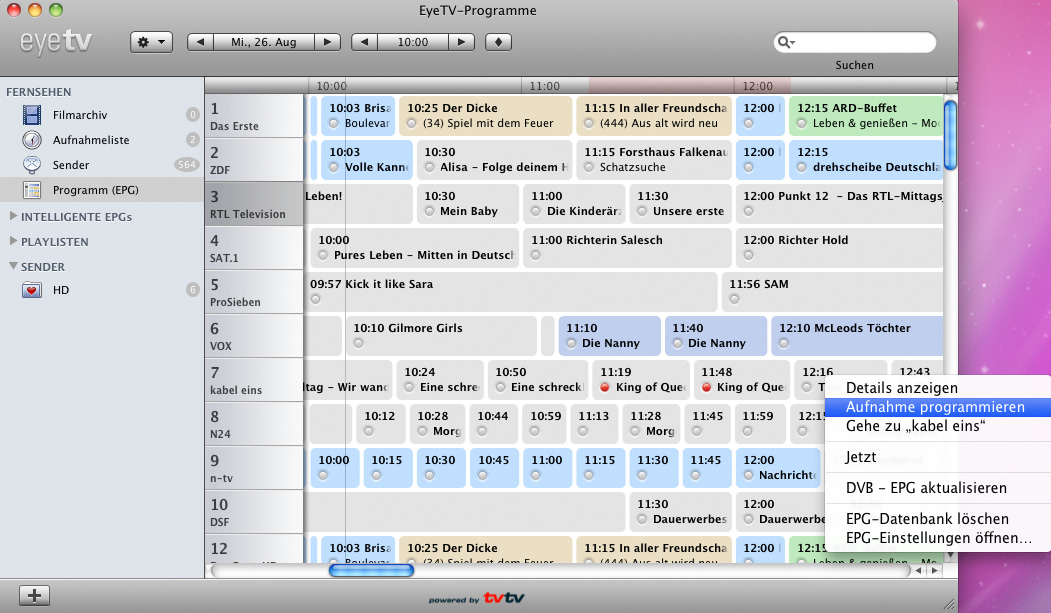Toggle recording for 11:10 Die Nanny
The height and width of the screenshot is (613, 1051).
click(571, 344)
